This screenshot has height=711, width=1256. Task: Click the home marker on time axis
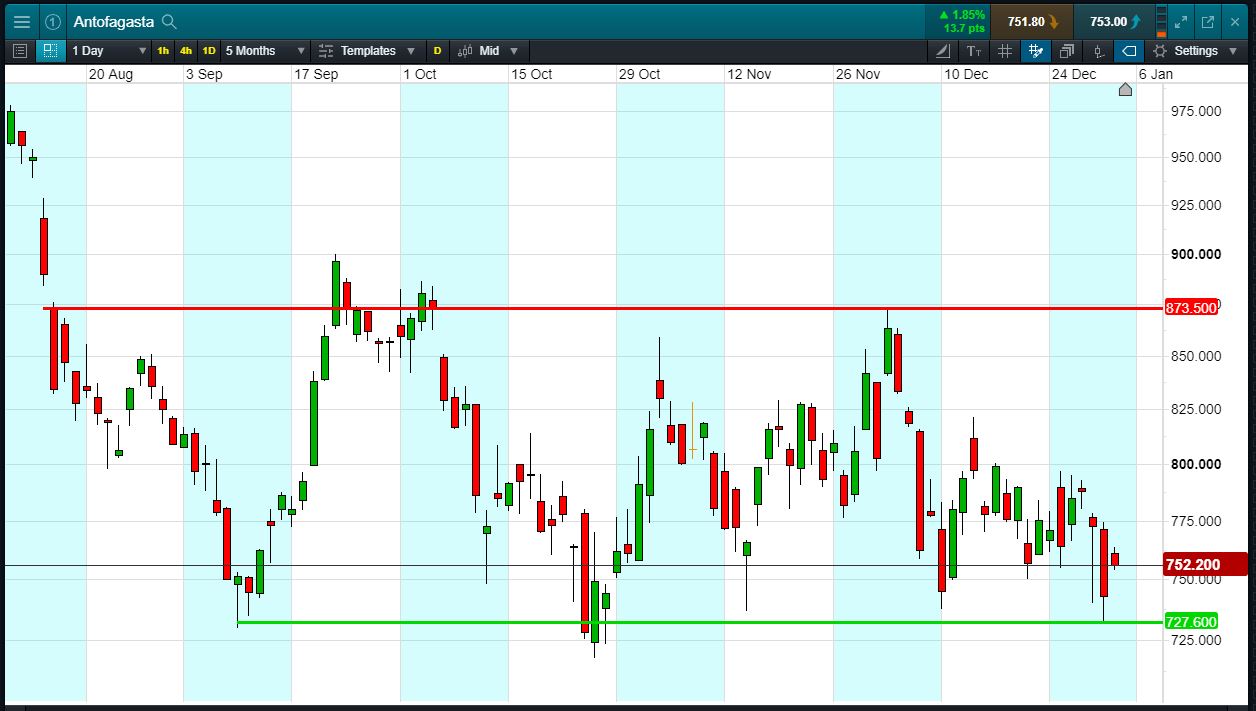(x=1125, y=90)
